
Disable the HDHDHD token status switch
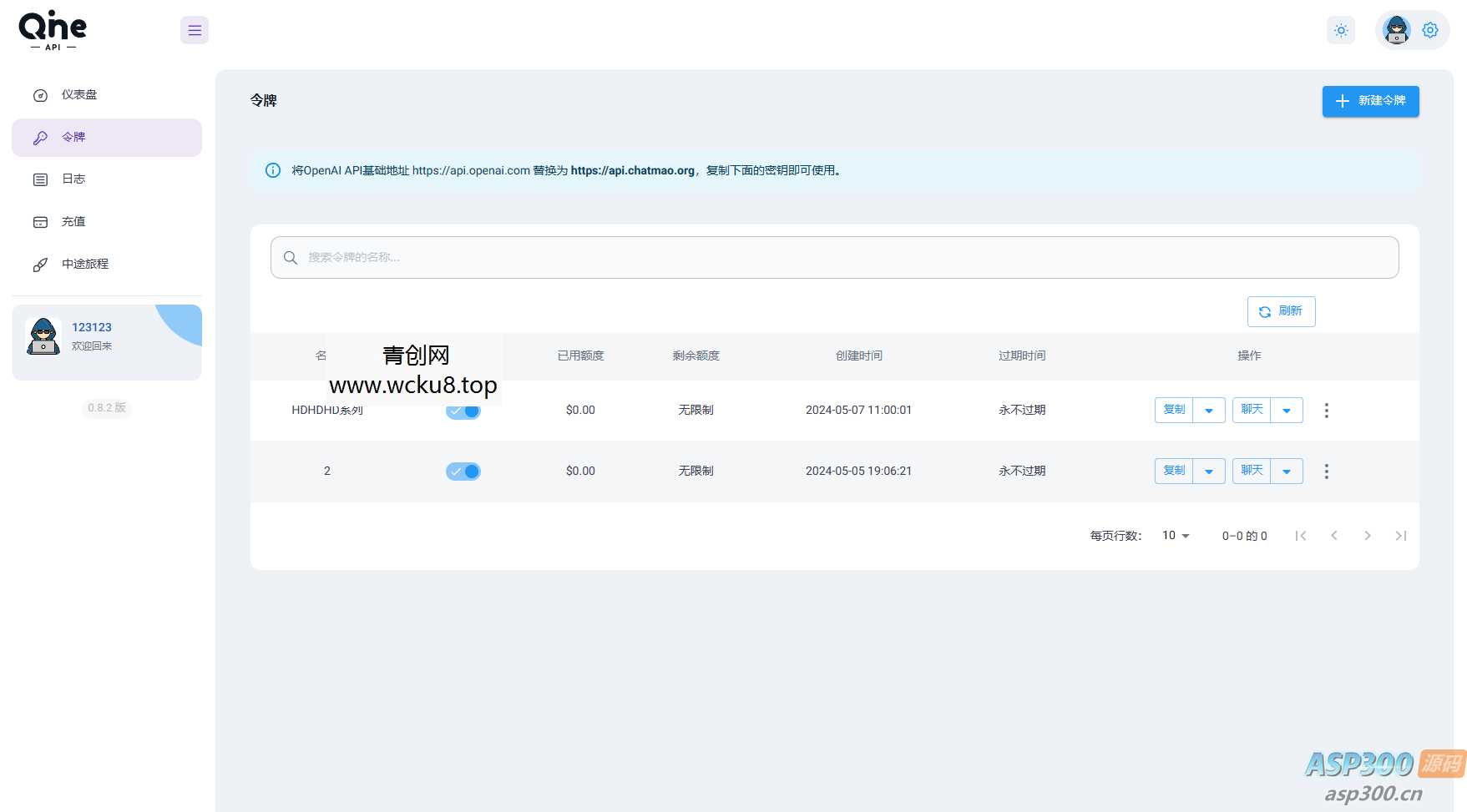click(463, 411)
